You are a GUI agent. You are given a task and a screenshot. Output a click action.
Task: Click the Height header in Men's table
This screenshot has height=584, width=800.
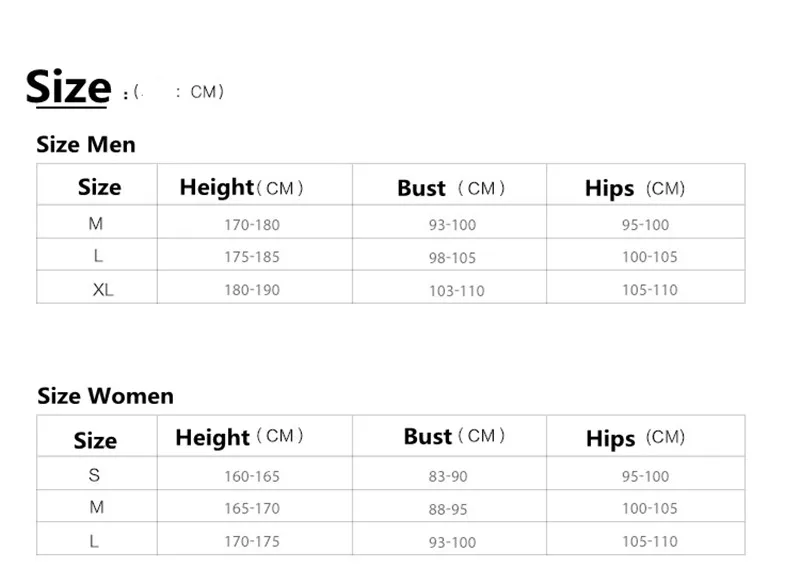[x=241, y=187]
